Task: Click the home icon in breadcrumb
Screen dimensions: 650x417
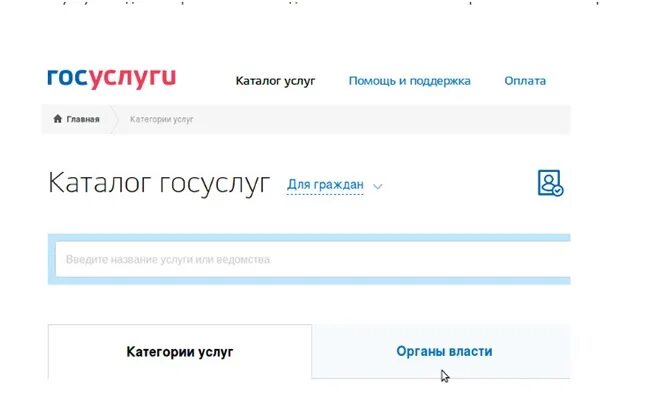Action: click(58, 119)
